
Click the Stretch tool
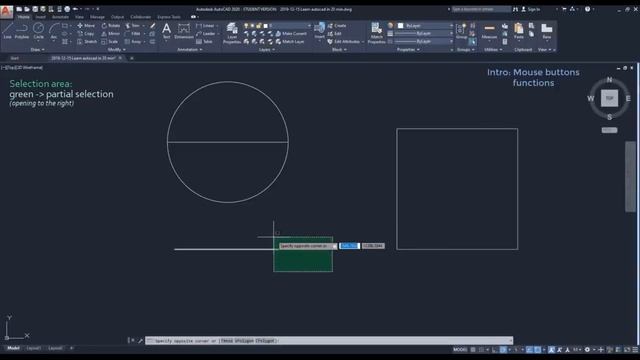coord(87,42)
